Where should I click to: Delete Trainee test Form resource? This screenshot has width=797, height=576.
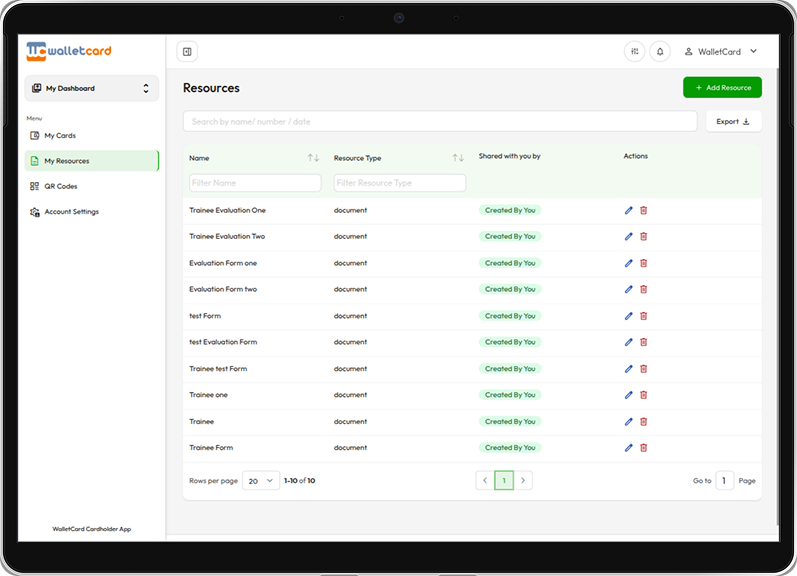[643, 369]
